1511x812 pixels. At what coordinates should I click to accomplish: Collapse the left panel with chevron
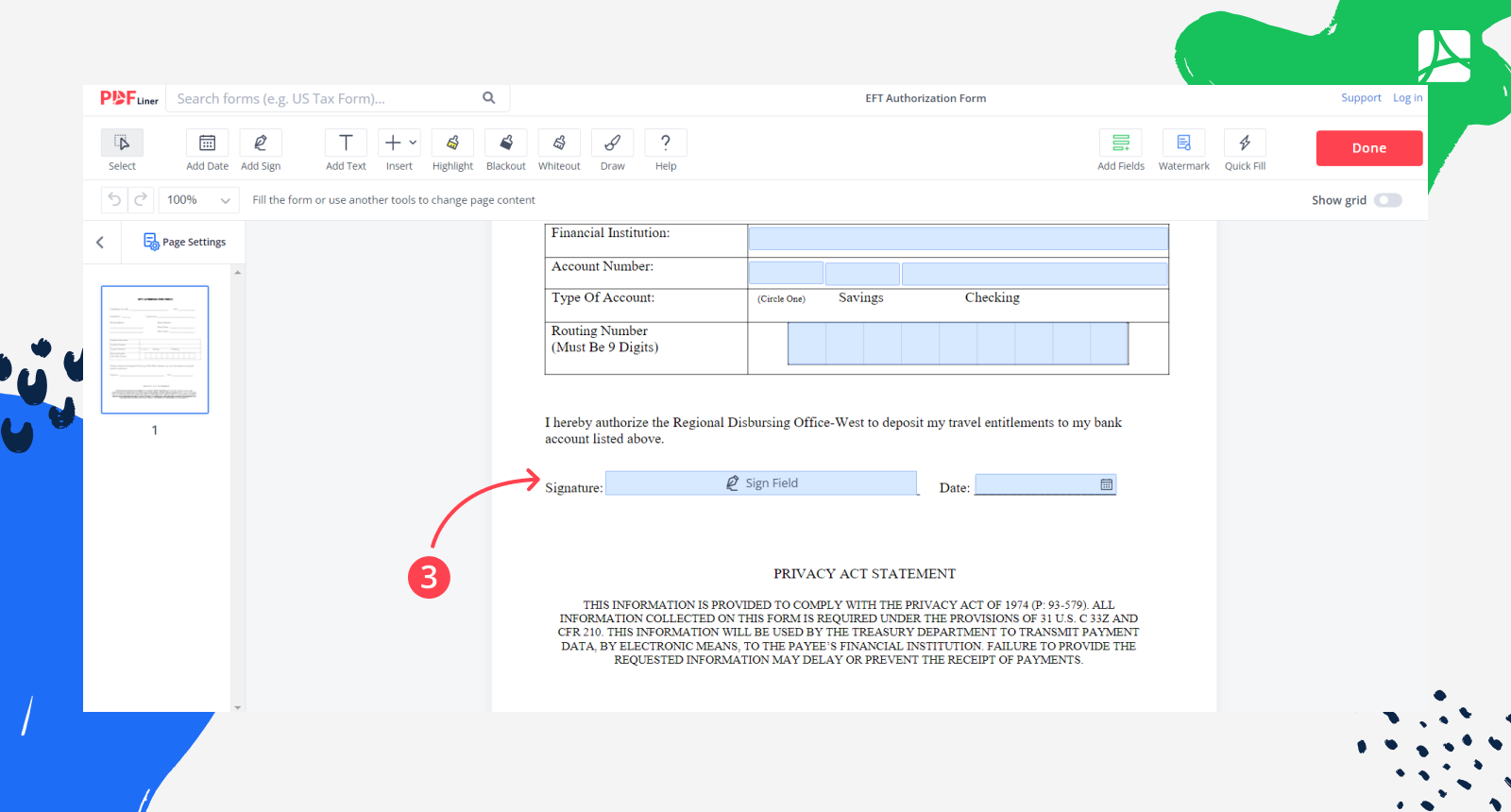point(100,243)
